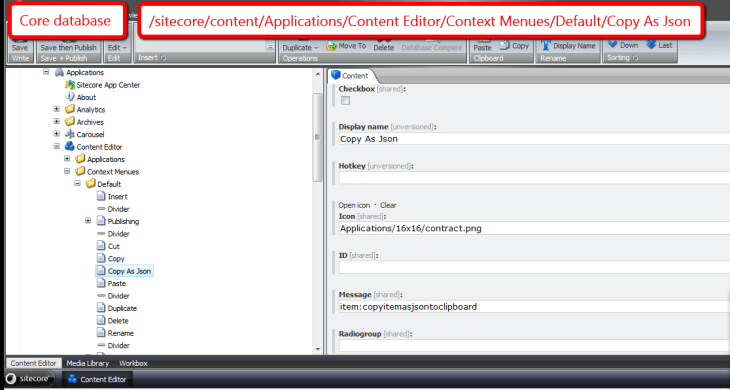Image resolution: width=730 pixels, height=390 pixels.
Task: Click Save then Publish button
Action: [68, 47]
